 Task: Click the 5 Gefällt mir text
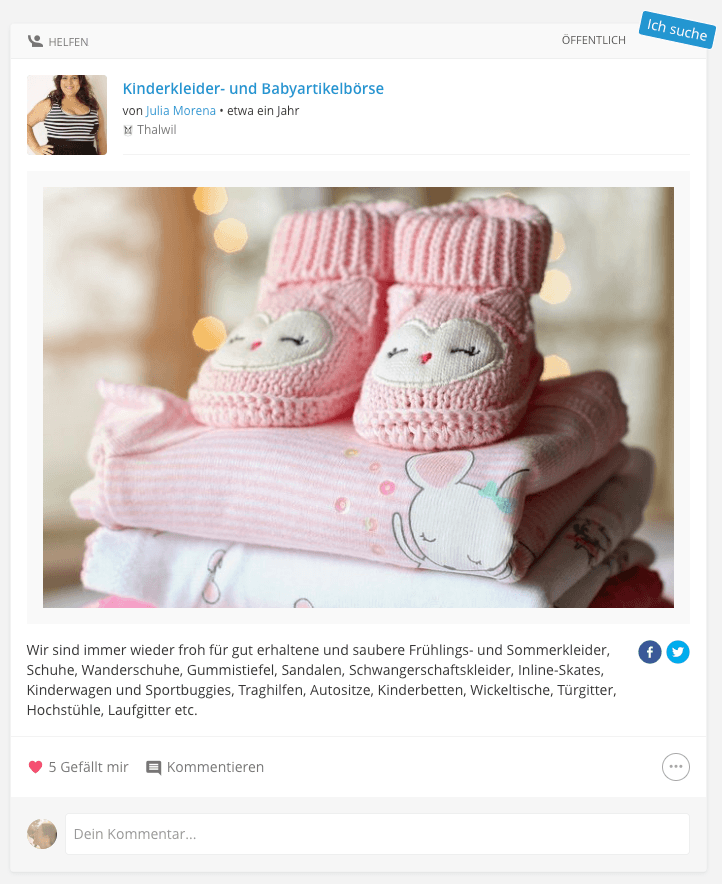[x=88, y=767]
